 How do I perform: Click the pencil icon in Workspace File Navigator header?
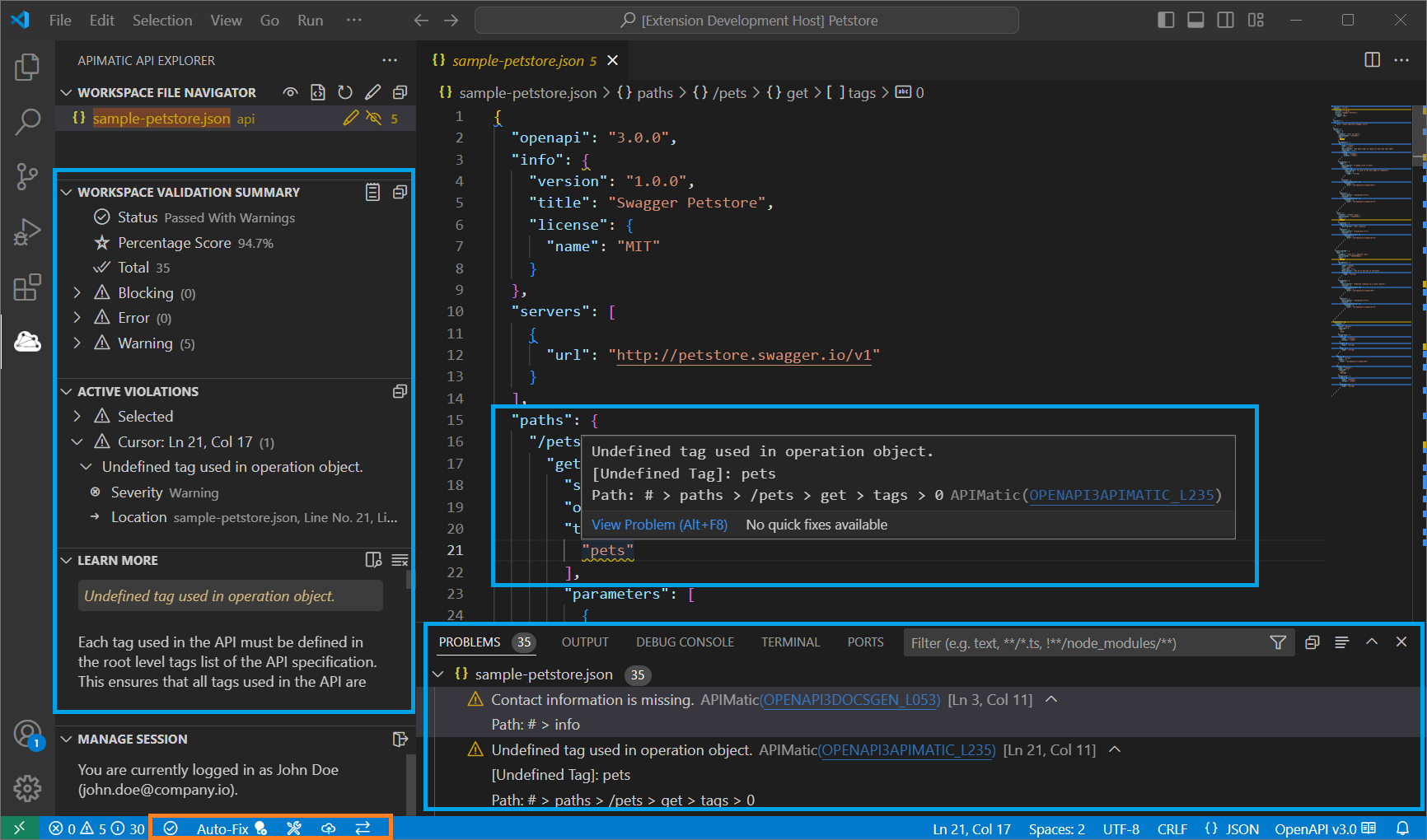pyautogui.click(x=373, y=92)
